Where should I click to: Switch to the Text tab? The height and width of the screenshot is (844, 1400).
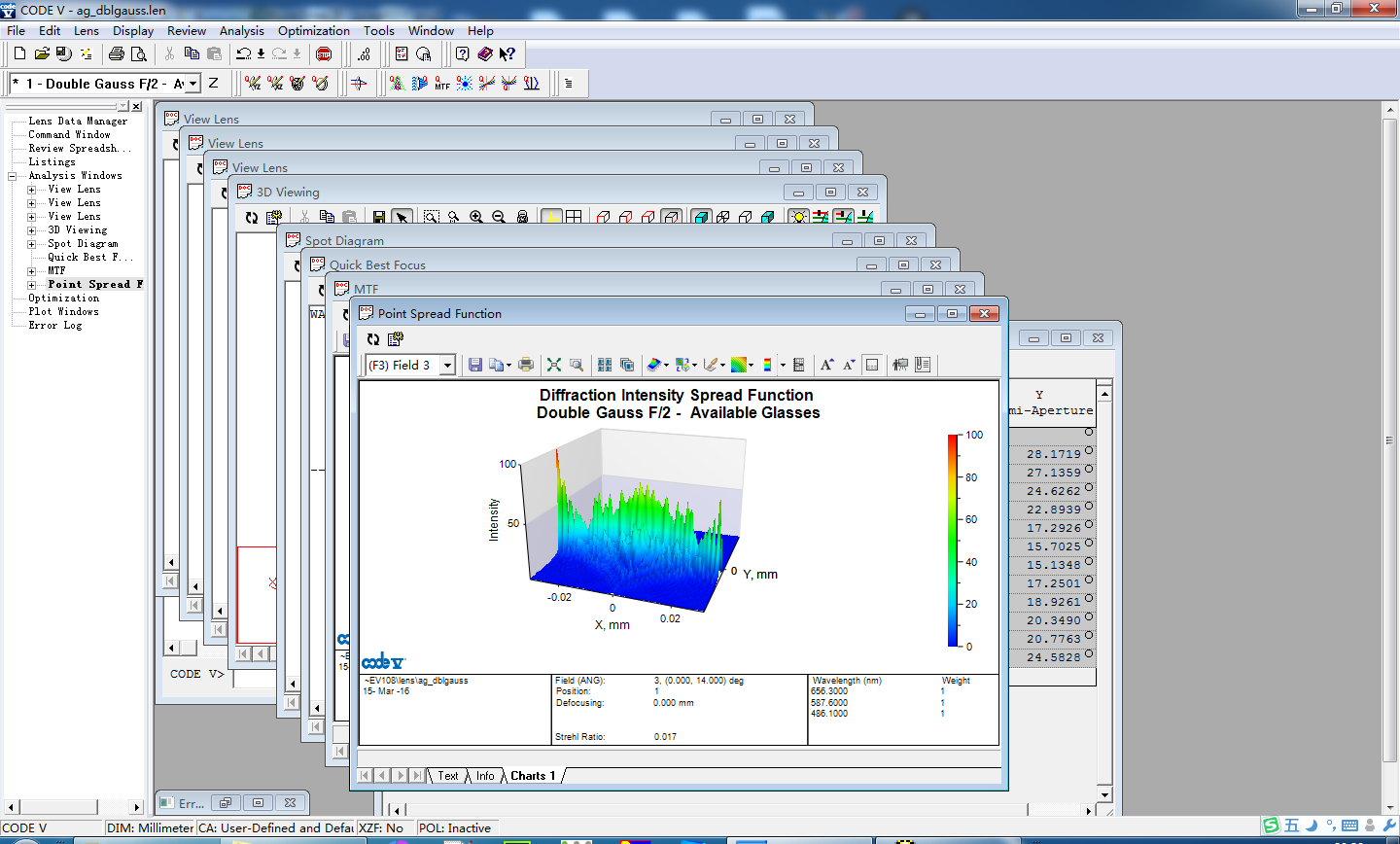448,776
